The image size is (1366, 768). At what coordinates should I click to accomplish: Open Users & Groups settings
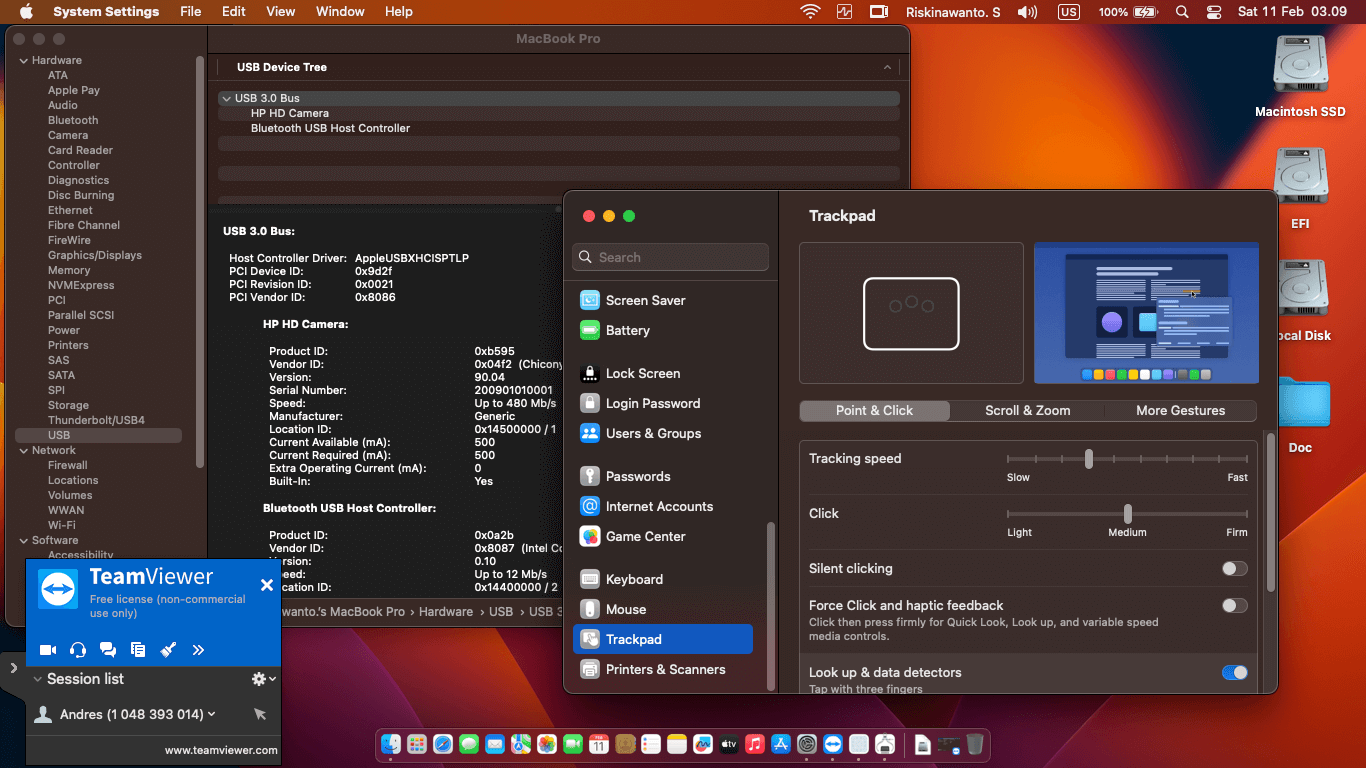(x=662, y=434)
